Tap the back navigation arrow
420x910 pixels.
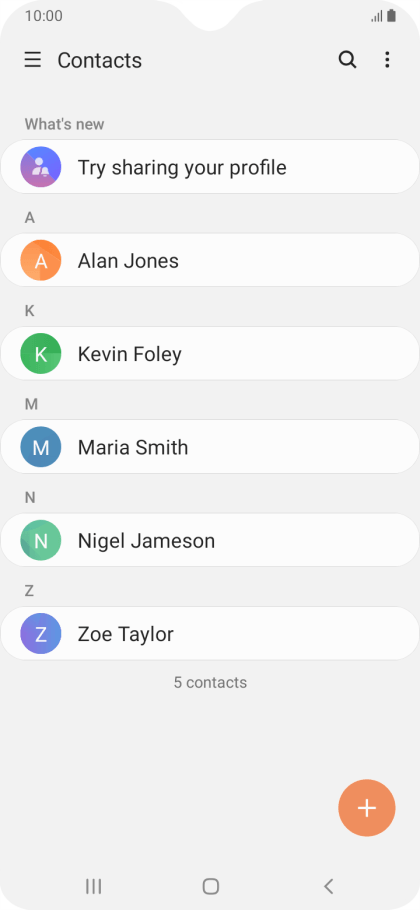[x=328, y=886]
